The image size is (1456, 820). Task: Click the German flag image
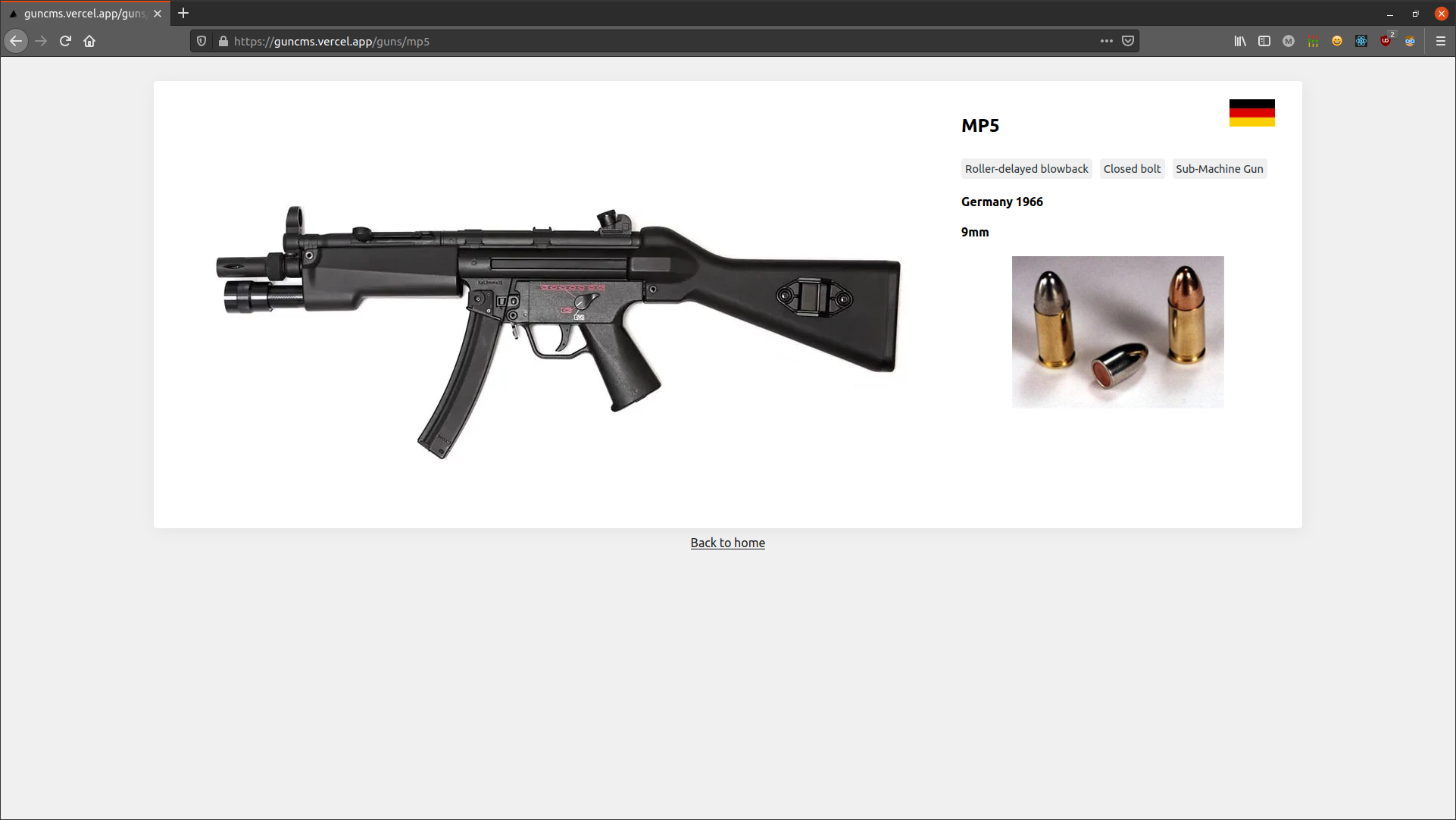coord(1251,113)
